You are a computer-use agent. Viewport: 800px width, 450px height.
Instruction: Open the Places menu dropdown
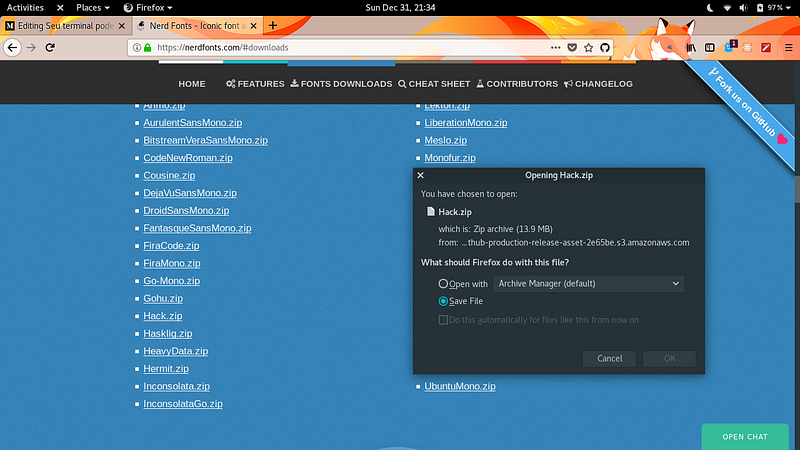pos(93,8)
